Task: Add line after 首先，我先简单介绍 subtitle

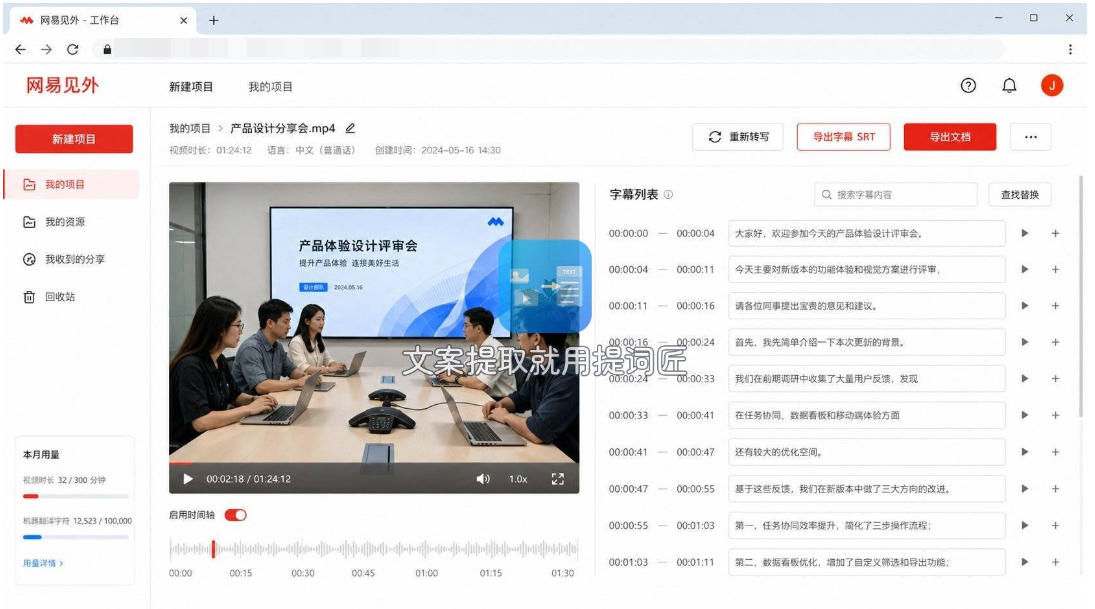Action: pos(1055,342)
